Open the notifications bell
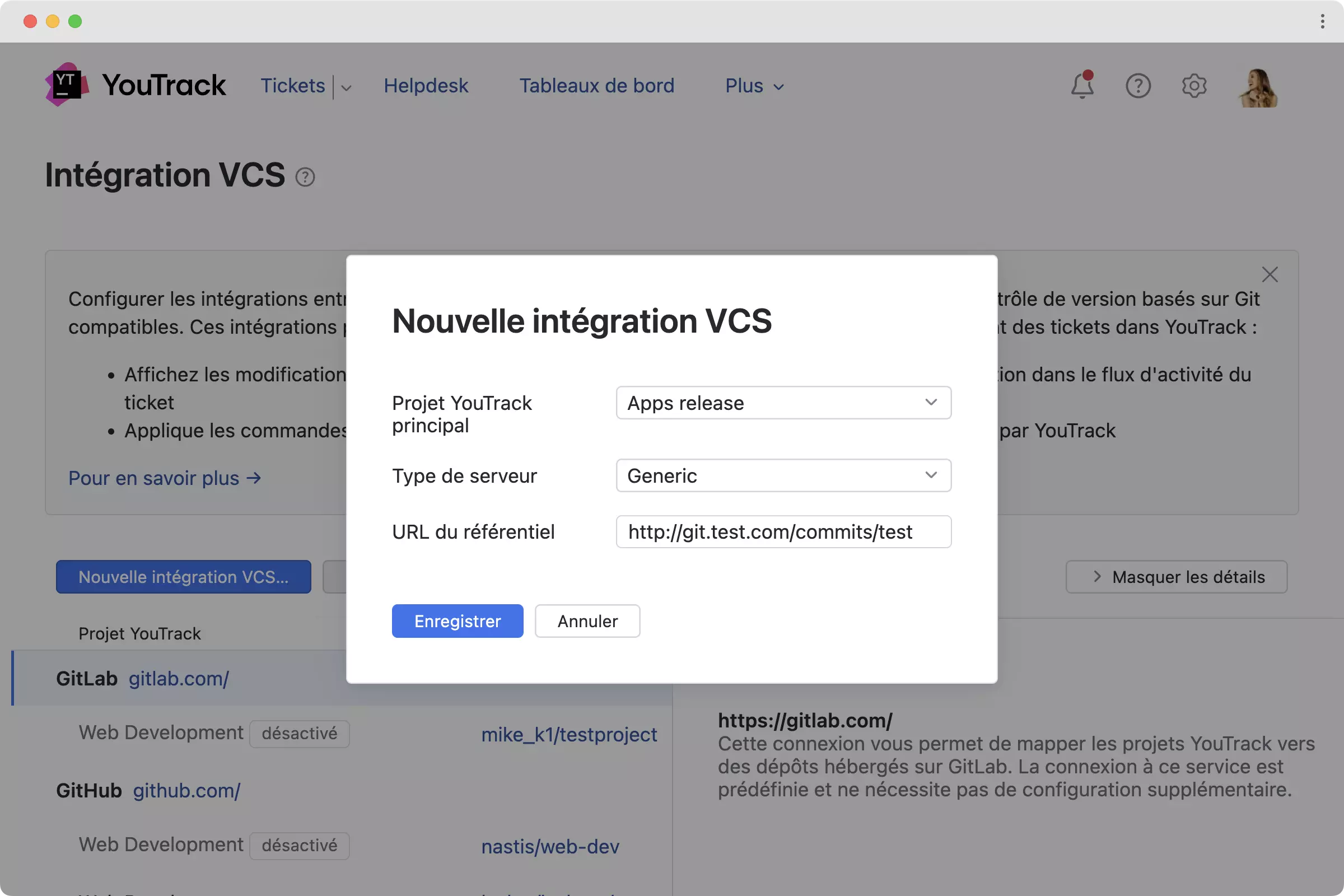 tap(1082, 86)
